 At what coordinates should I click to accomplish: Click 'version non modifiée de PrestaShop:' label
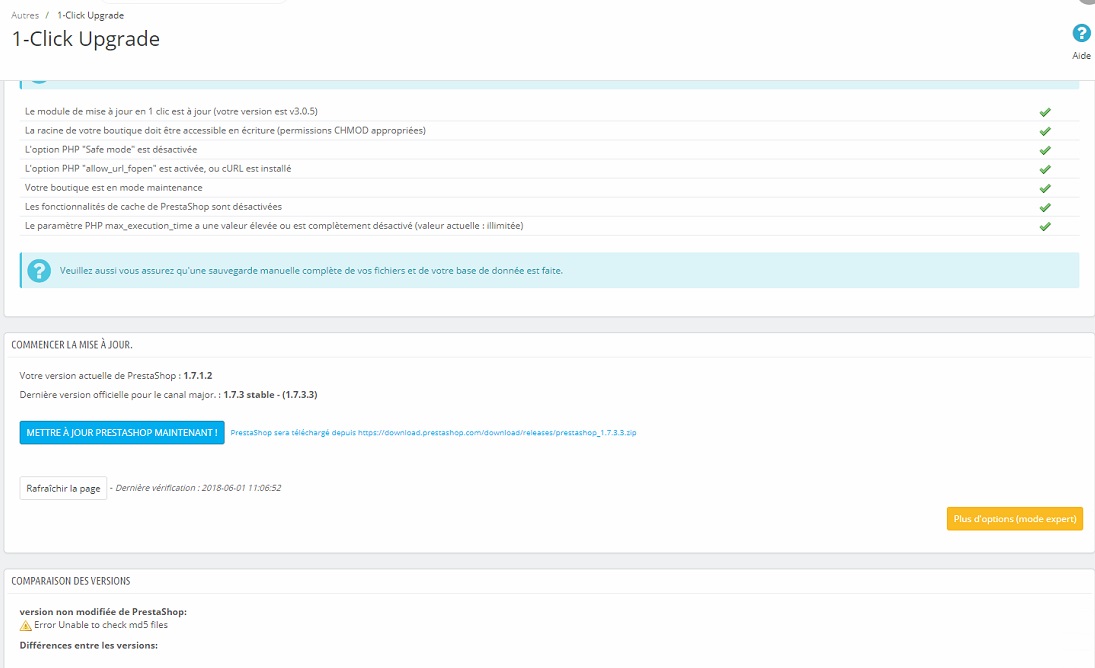click(x=103, y=611)
